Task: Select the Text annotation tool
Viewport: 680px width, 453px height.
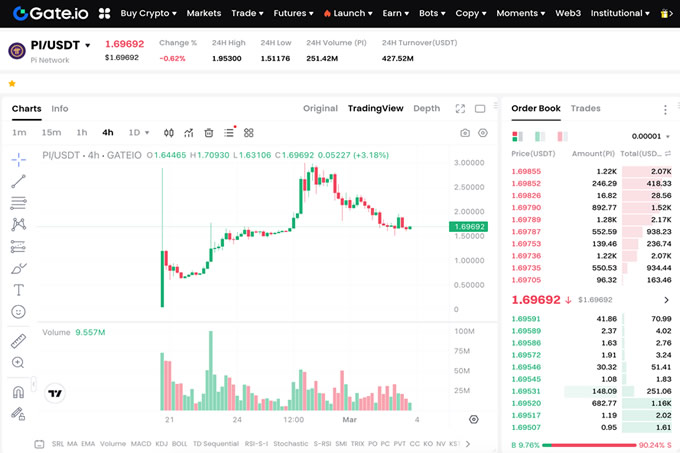Action: pyautogui.click(x=19, y=290)
